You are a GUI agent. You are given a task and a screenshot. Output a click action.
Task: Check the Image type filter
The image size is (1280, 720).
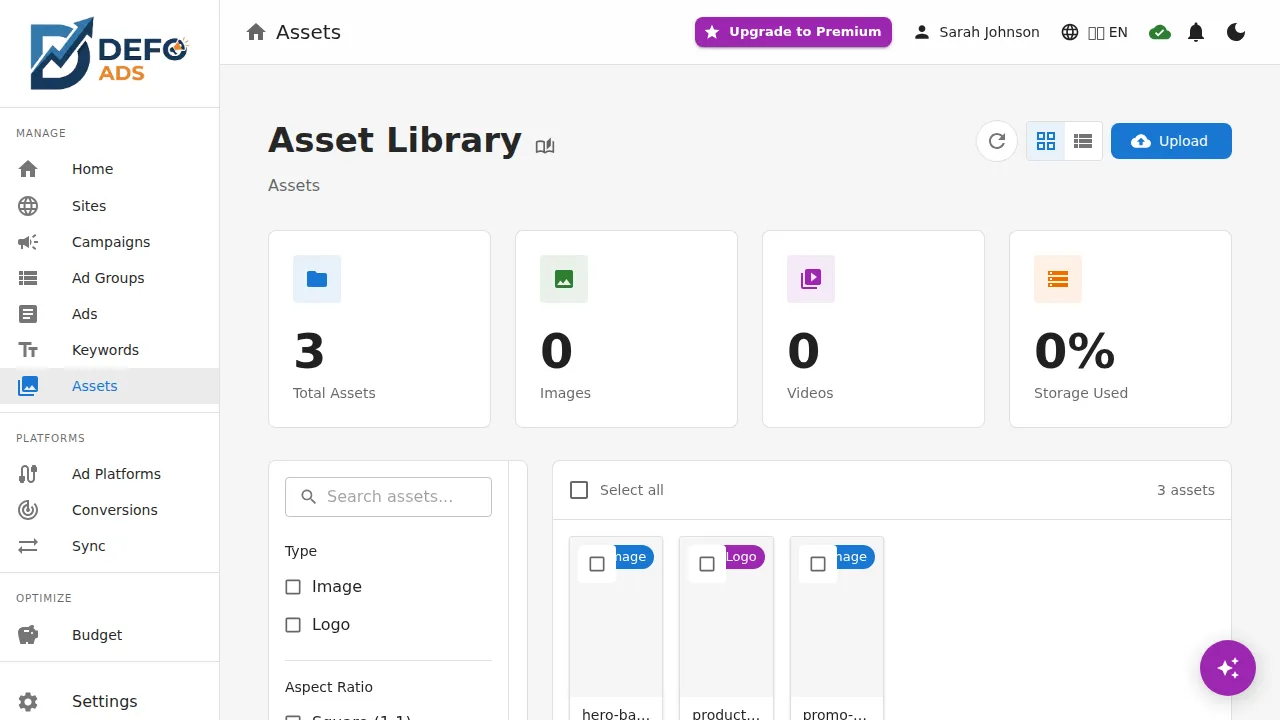pos(293,587)
